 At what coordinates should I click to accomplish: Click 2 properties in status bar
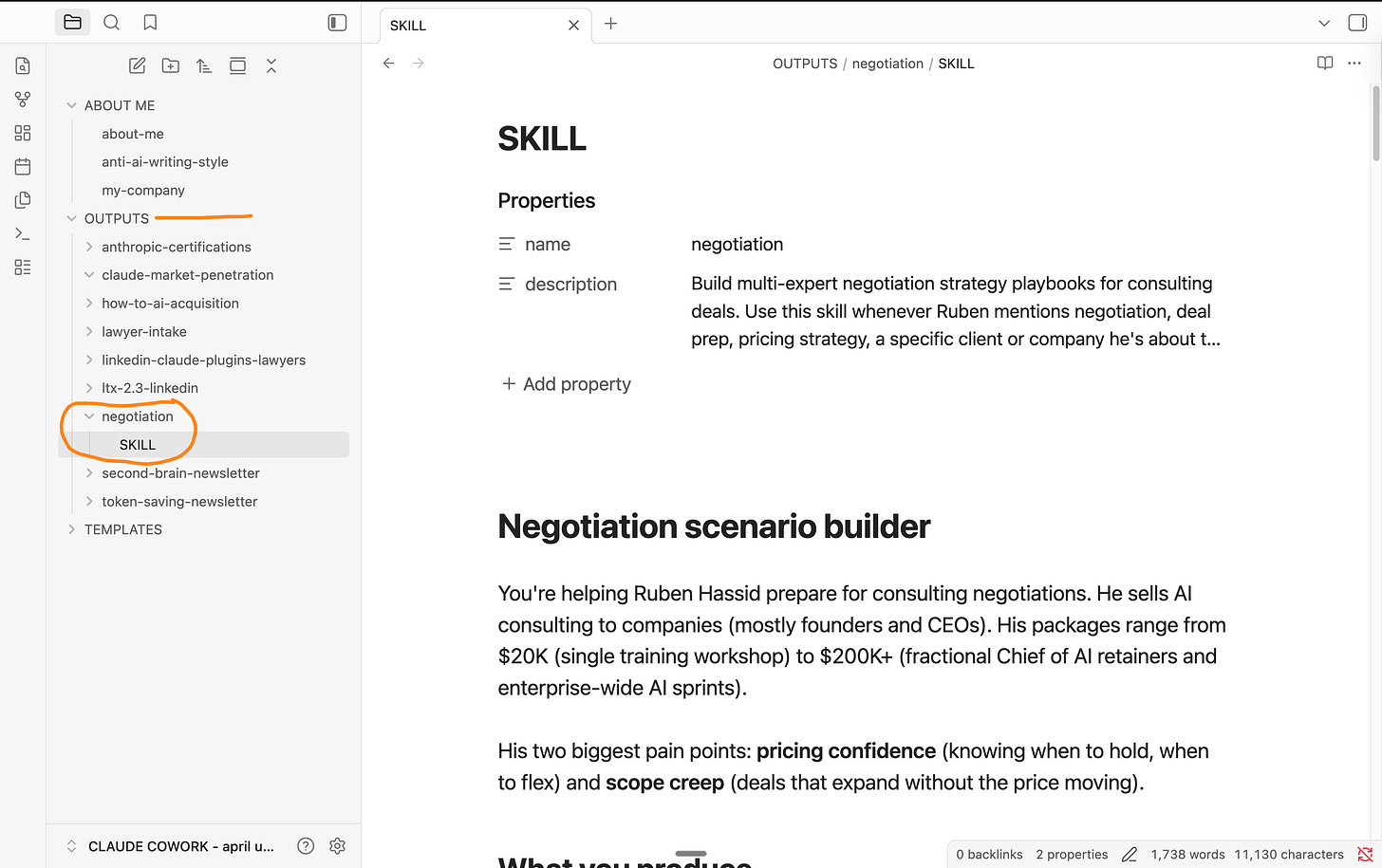click(x=1072, y=855)
